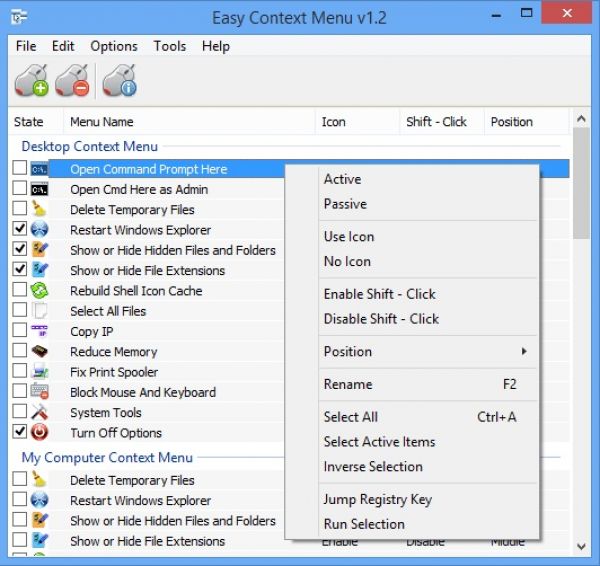Collapse the Desktop Context Menu group header
This screenshot has height=566, width=600.
pos(90,146)
